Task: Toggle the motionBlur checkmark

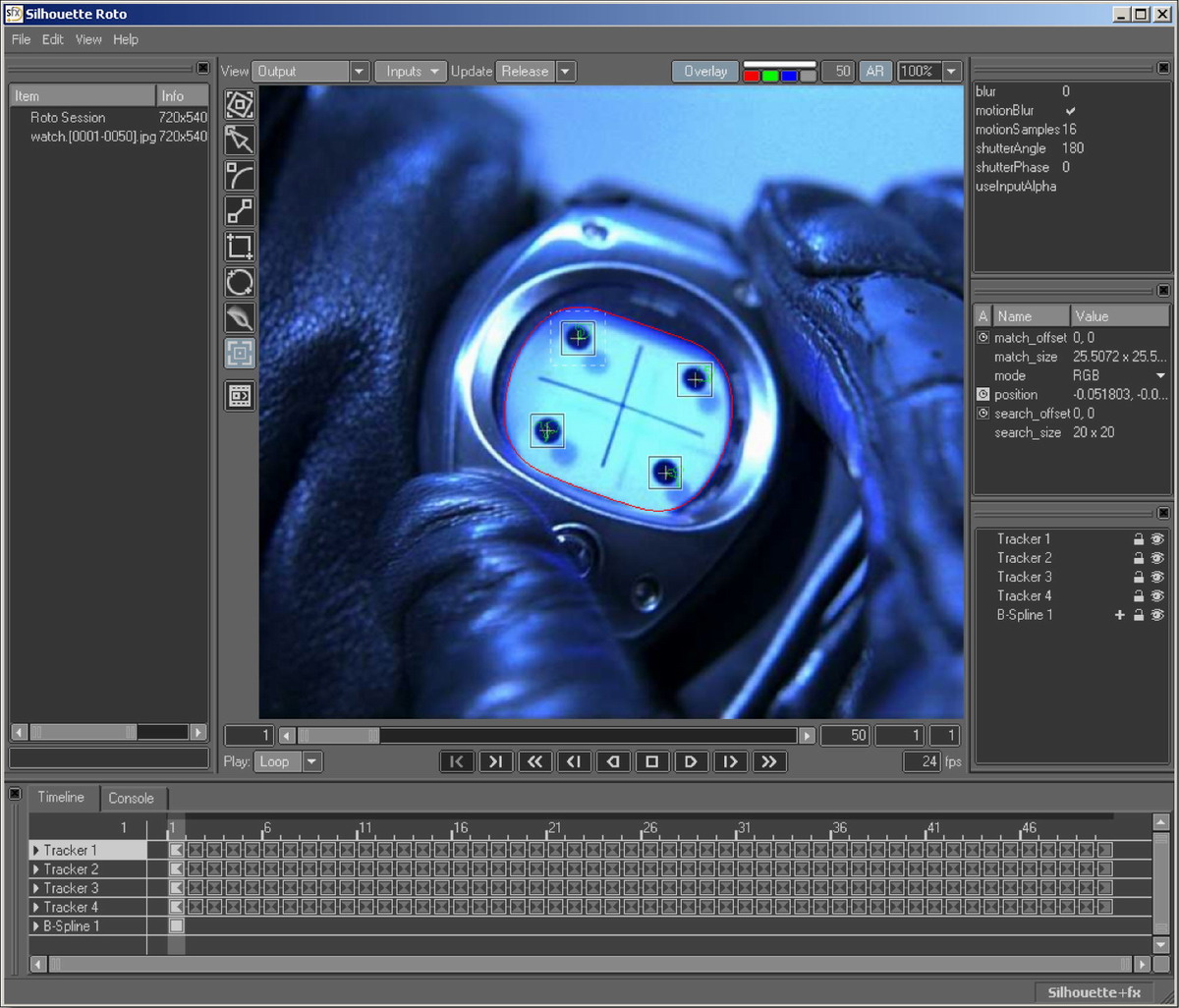Action: pyautogui.click(x=1070, y=110)
